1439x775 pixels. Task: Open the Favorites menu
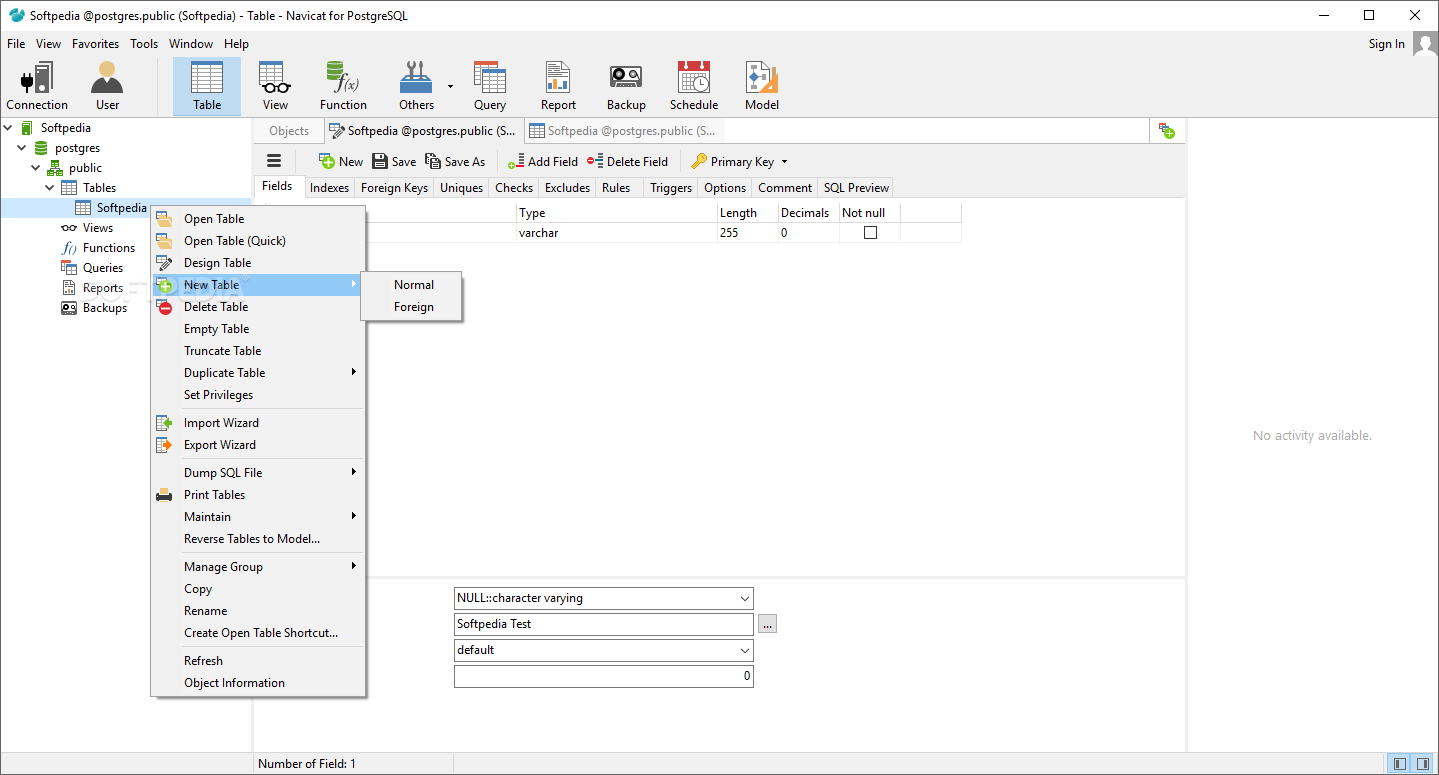(95, 44)
